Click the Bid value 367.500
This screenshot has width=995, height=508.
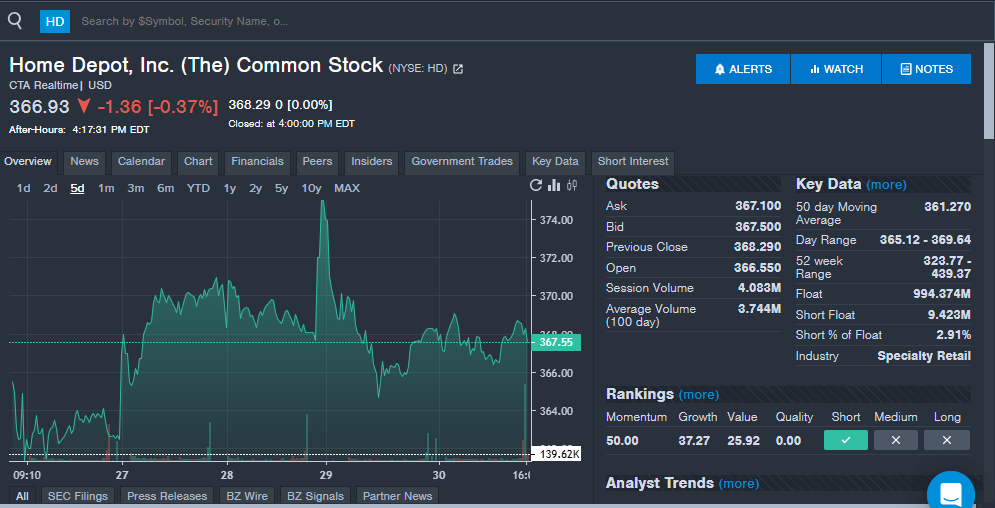click(x=758, y=226)
